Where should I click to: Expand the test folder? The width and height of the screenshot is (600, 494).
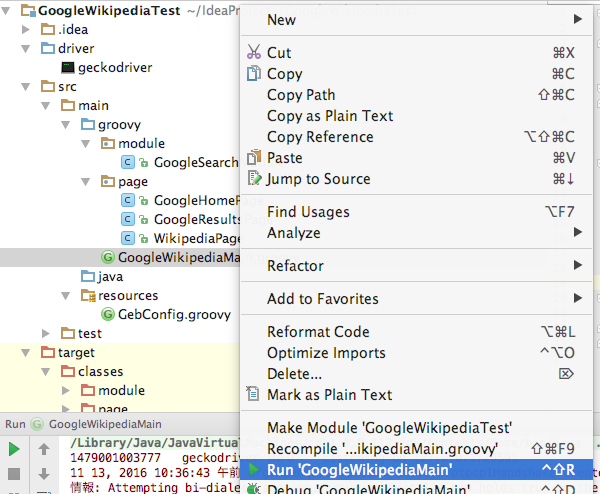coord(46,333)
